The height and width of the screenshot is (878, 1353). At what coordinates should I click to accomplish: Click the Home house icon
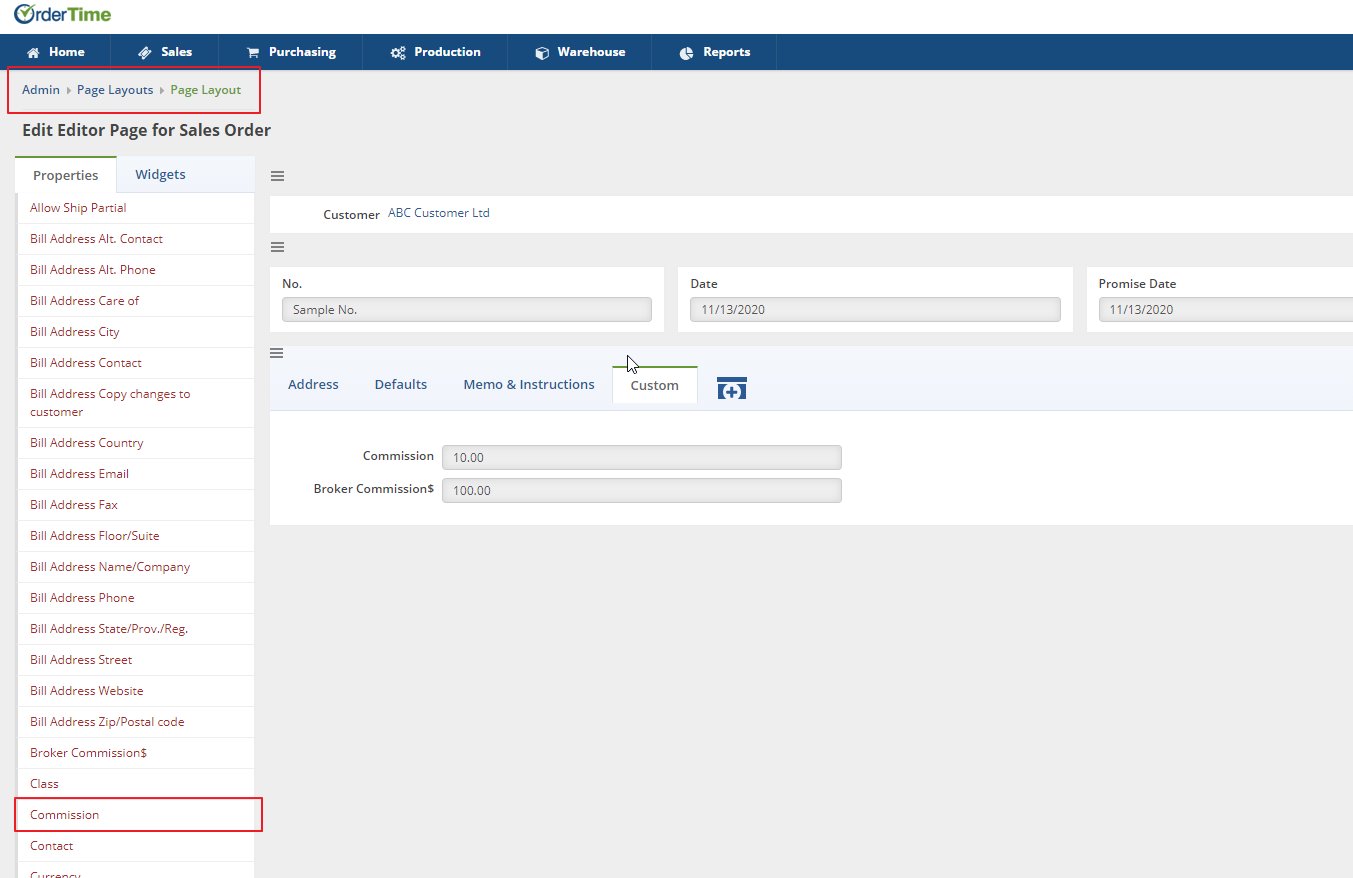[33, 53]
